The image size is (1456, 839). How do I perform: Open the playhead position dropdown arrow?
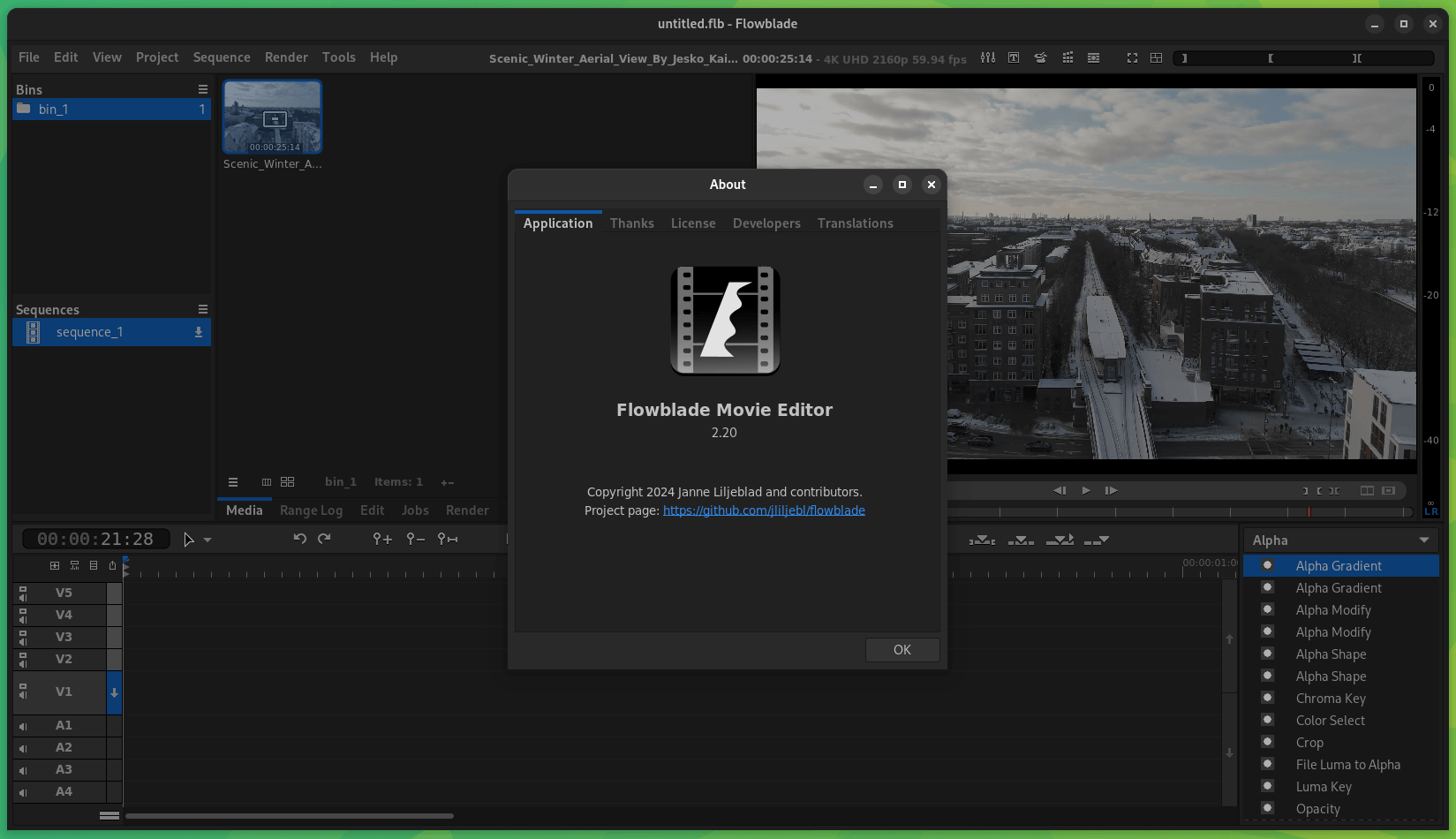[208, 539]
